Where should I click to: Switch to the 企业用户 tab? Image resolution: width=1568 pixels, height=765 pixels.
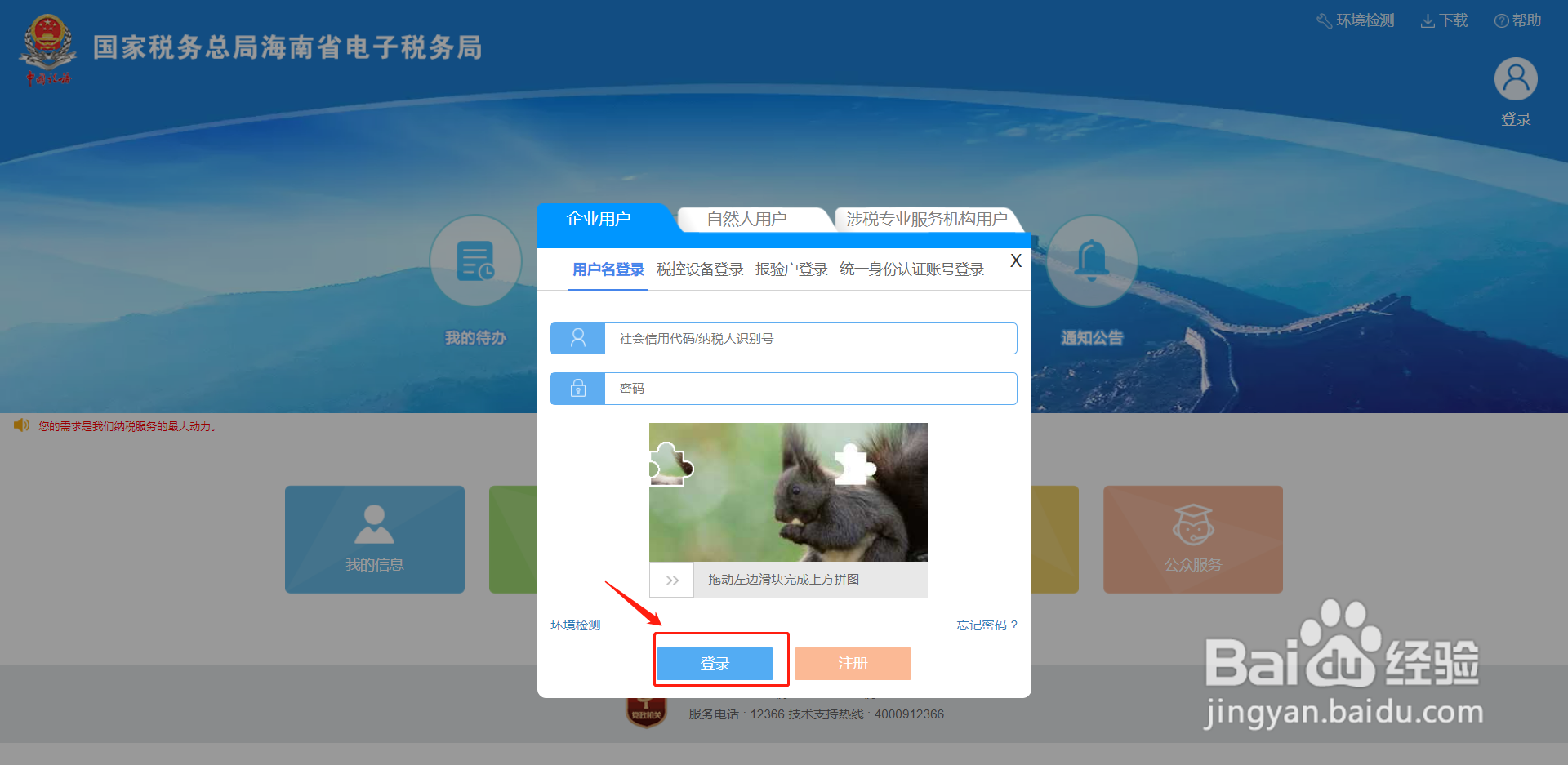[599, 219]
